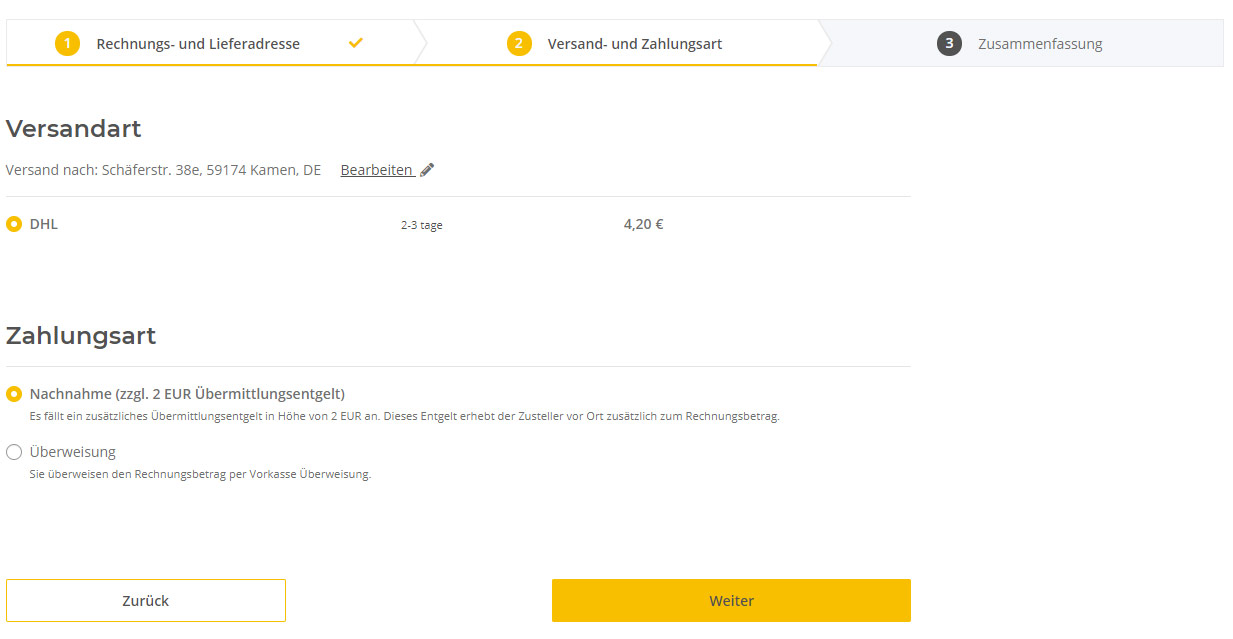
Task: Click the dark circle numbered 3
Action: point(949,44)
